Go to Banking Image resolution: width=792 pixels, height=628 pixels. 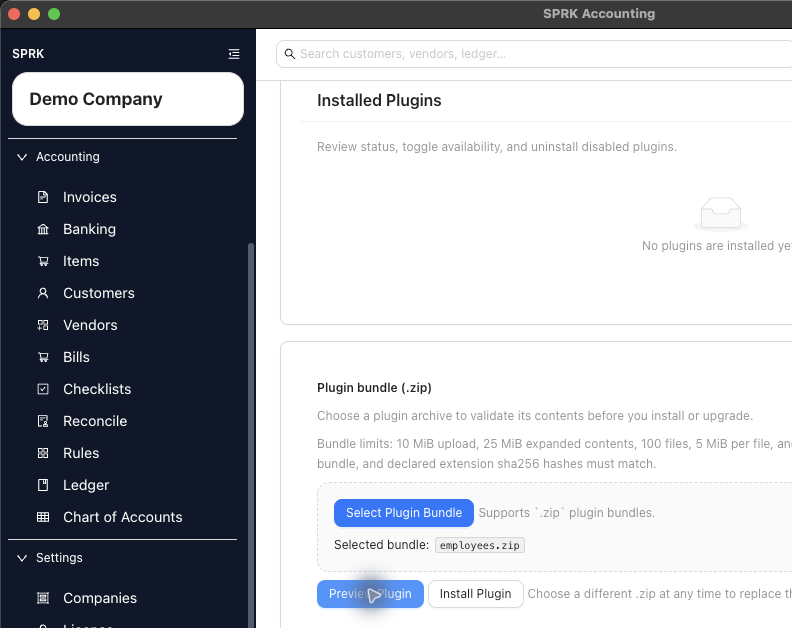89,229
